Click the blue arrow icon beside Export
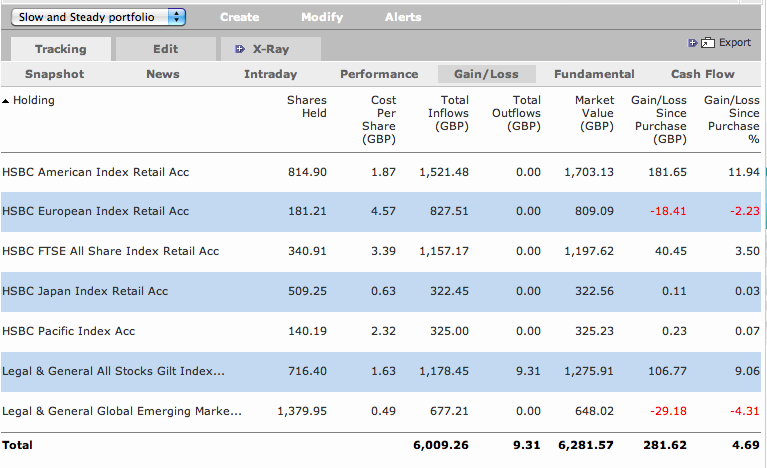Screen dimensions: 767x468 pyautogui.click(x=692, y=43)
